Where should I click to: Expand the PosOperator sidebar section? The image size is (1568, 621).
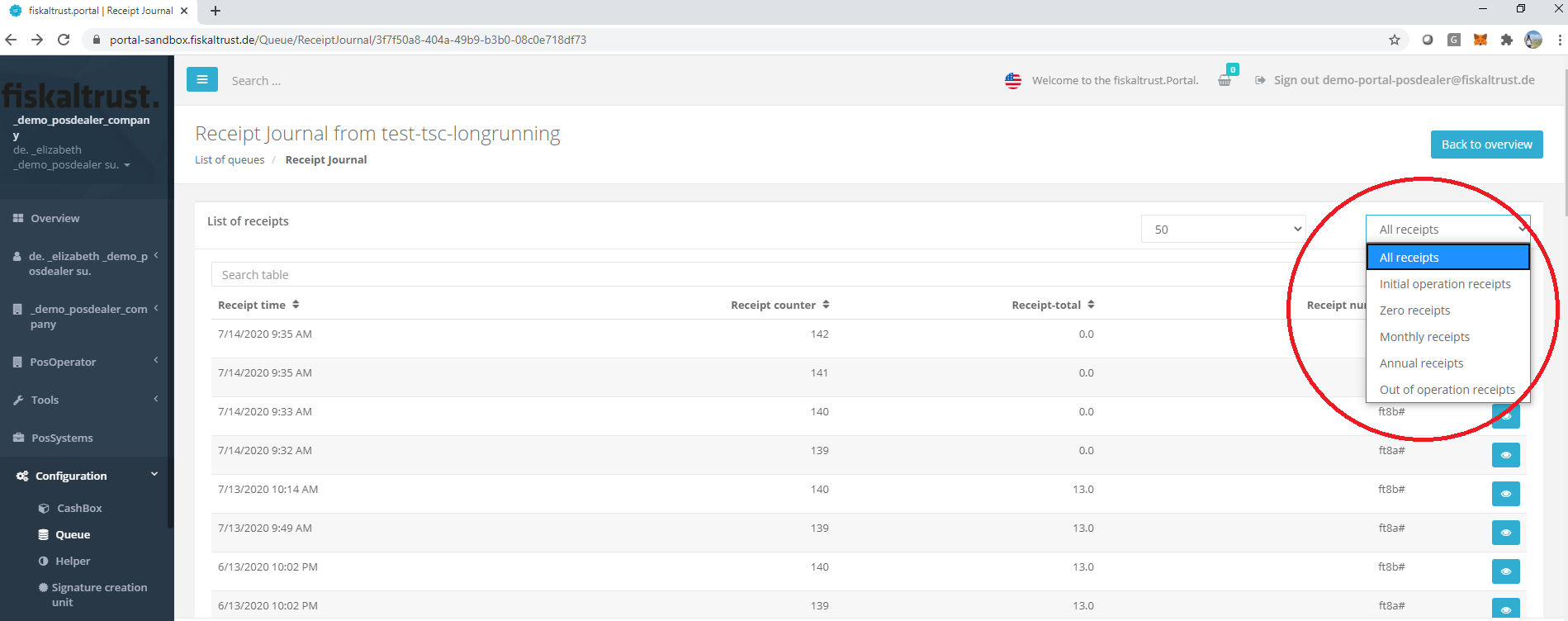tap(155, 360)
